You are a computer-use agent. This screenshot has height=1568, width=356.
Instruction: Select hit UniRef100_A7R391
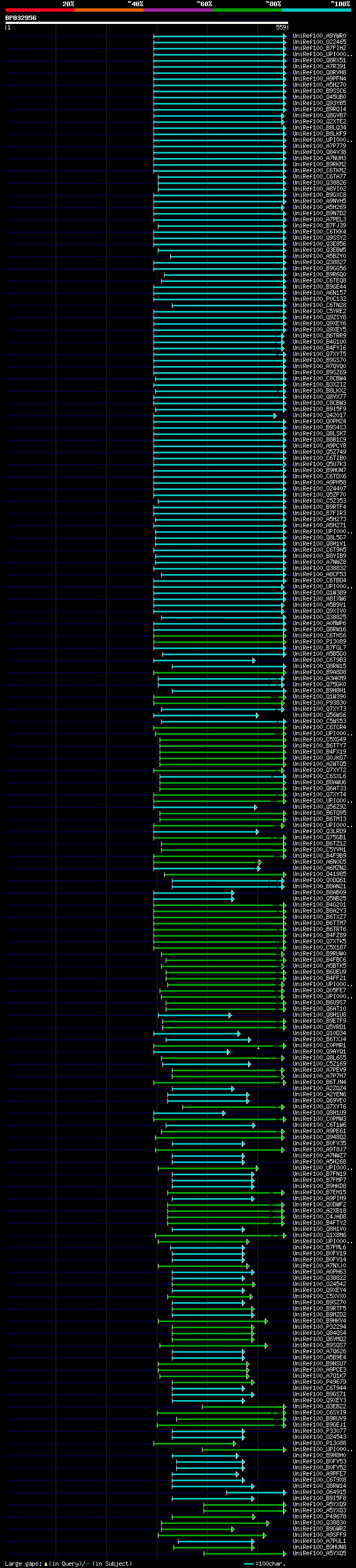319,66
